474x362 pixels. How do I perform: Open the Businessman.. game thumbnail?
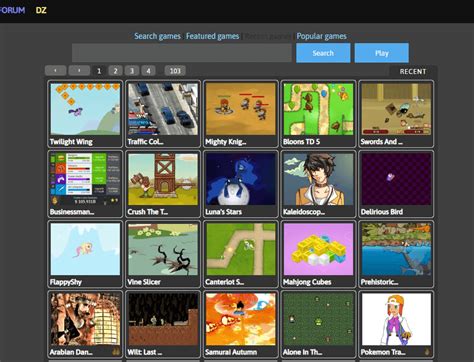pos(85,179)
